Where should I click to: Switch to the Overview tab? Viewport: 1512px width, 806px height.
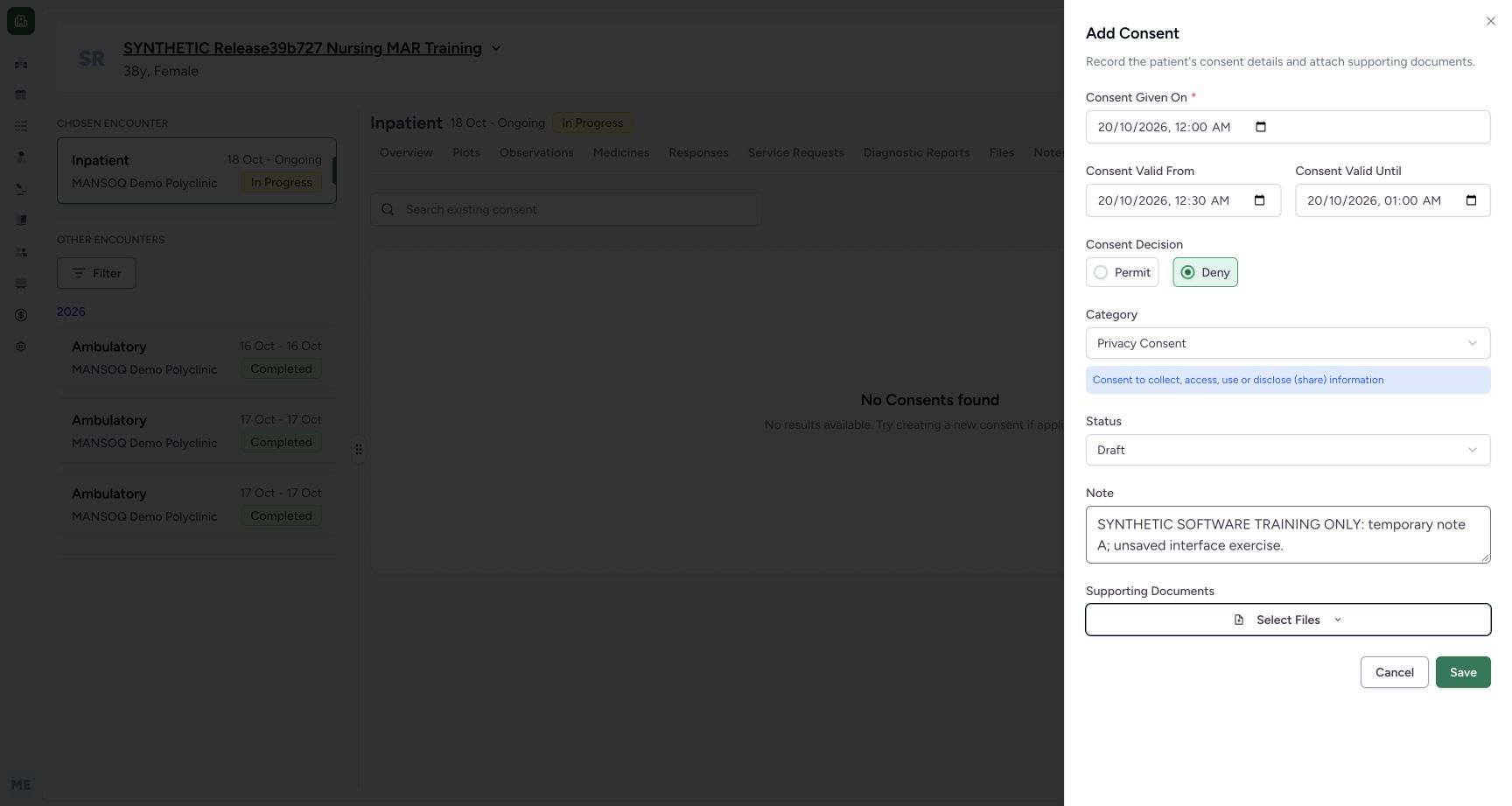pyautogui.click(x=406, y=152)
